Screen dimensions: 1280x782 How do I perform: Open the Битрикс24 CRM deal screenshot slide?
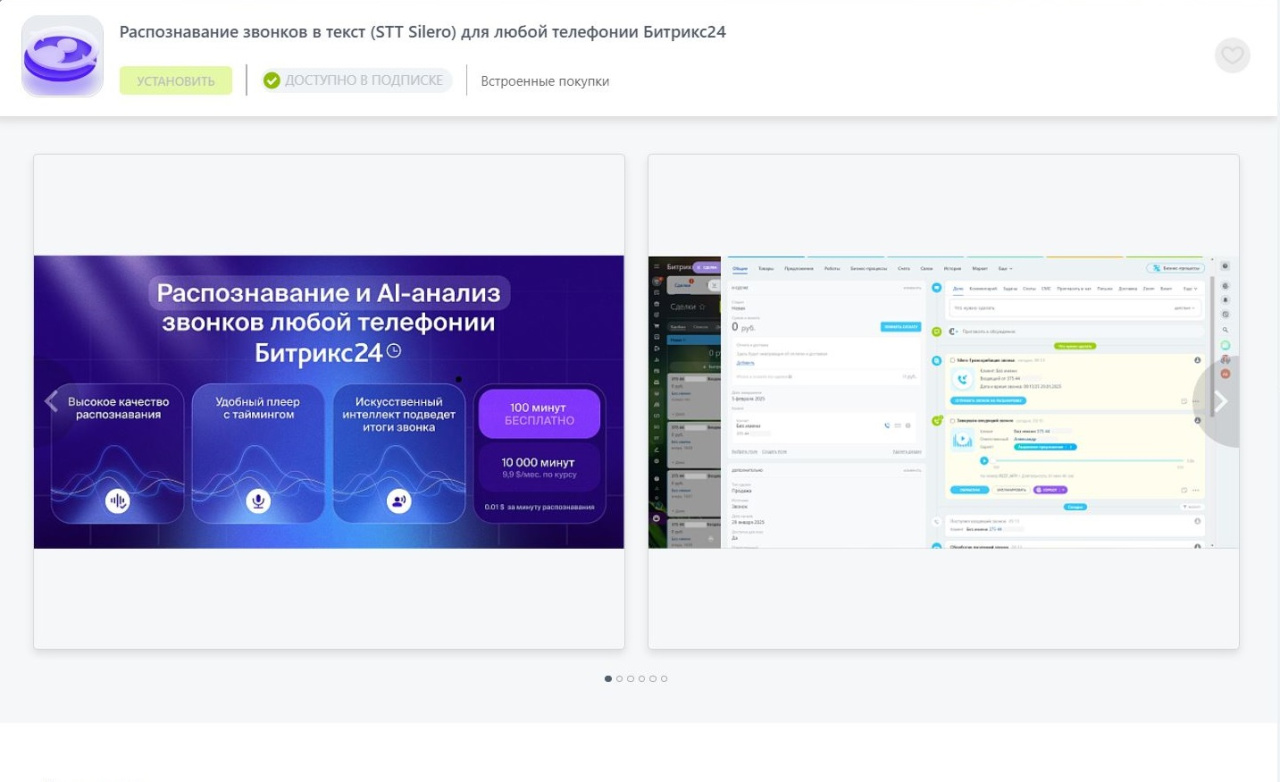click(943, 401)
